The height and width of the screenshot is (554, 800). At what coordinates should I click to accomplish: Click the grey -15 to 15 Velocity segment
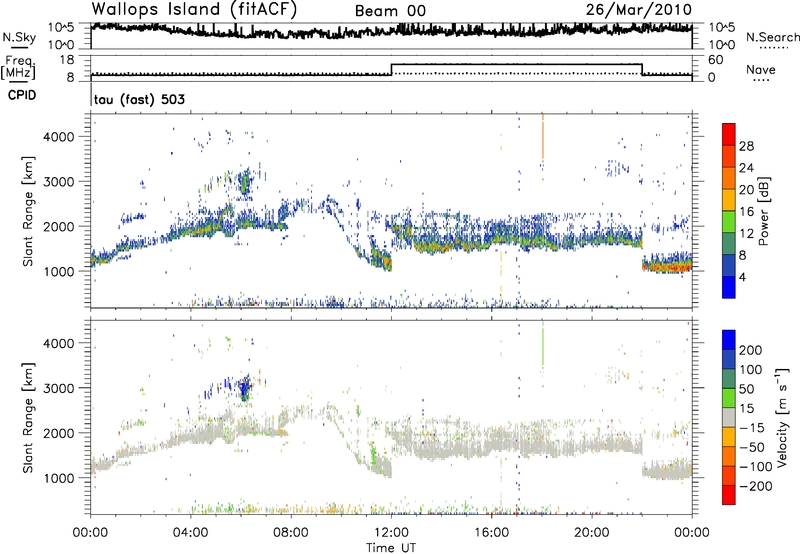pyautogui.click(x=729, y=417)
